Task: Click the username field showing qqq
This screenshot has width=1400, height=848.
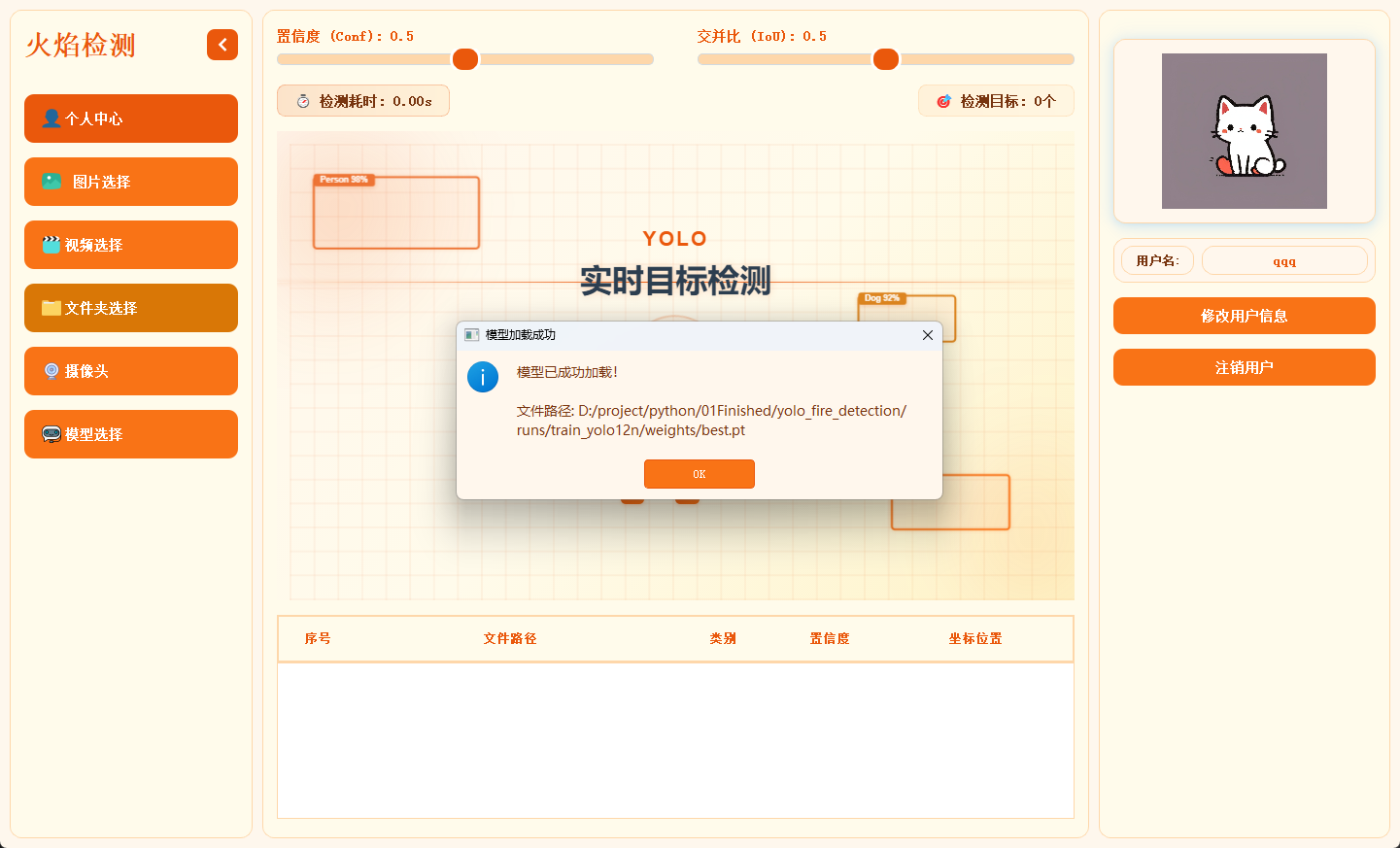Action: click(1284, 260)
